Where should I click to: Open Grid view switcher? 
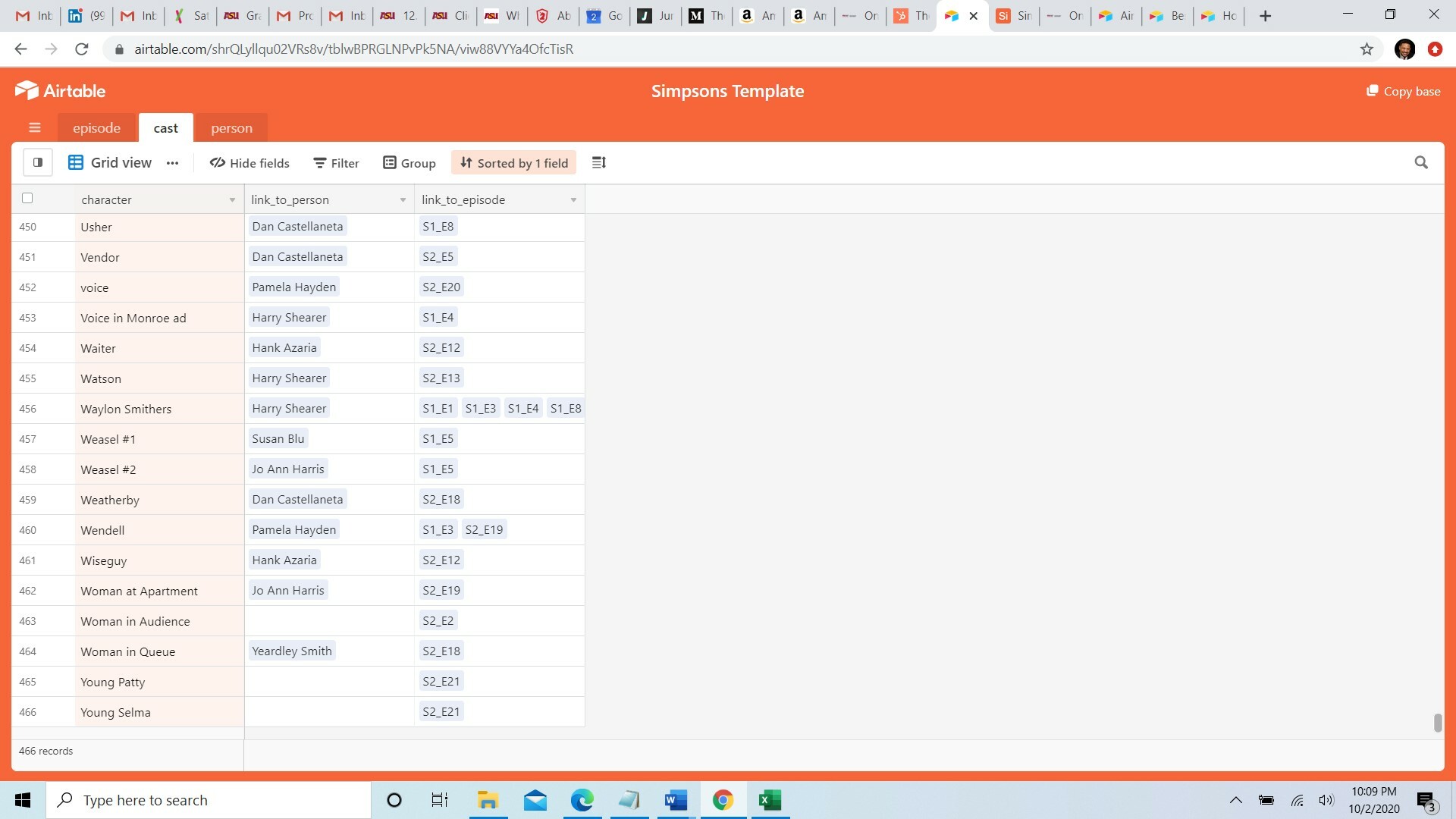click(110, 162)
